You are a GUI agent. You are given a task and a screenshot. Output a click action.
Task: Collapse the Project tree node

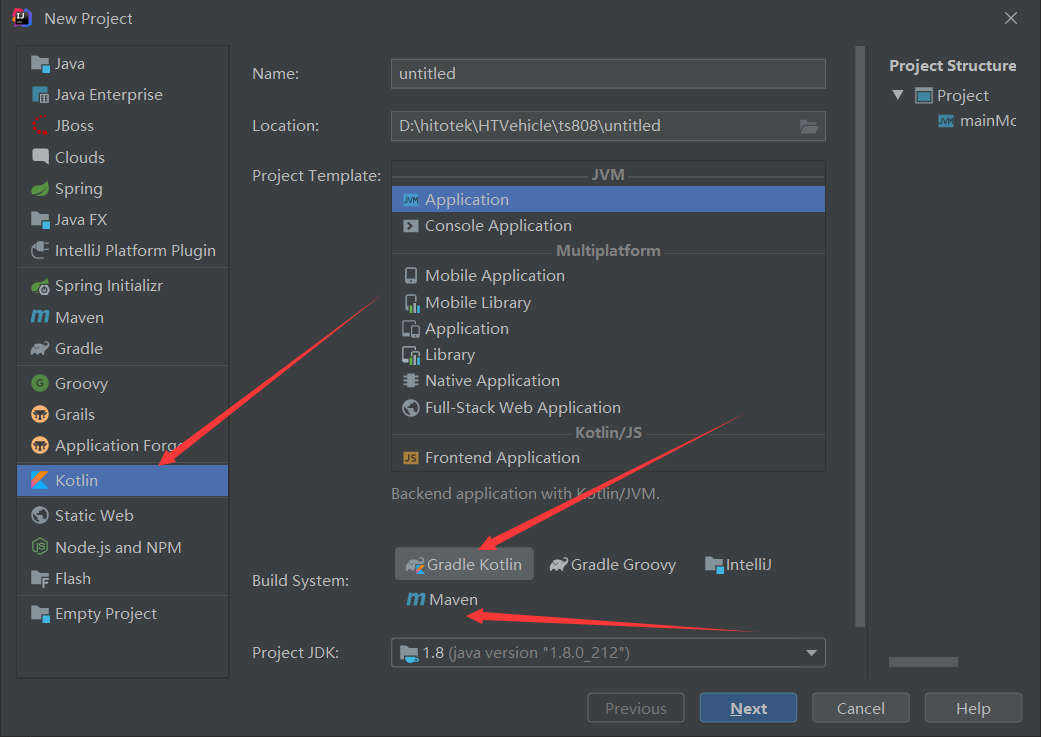[898, 95]
